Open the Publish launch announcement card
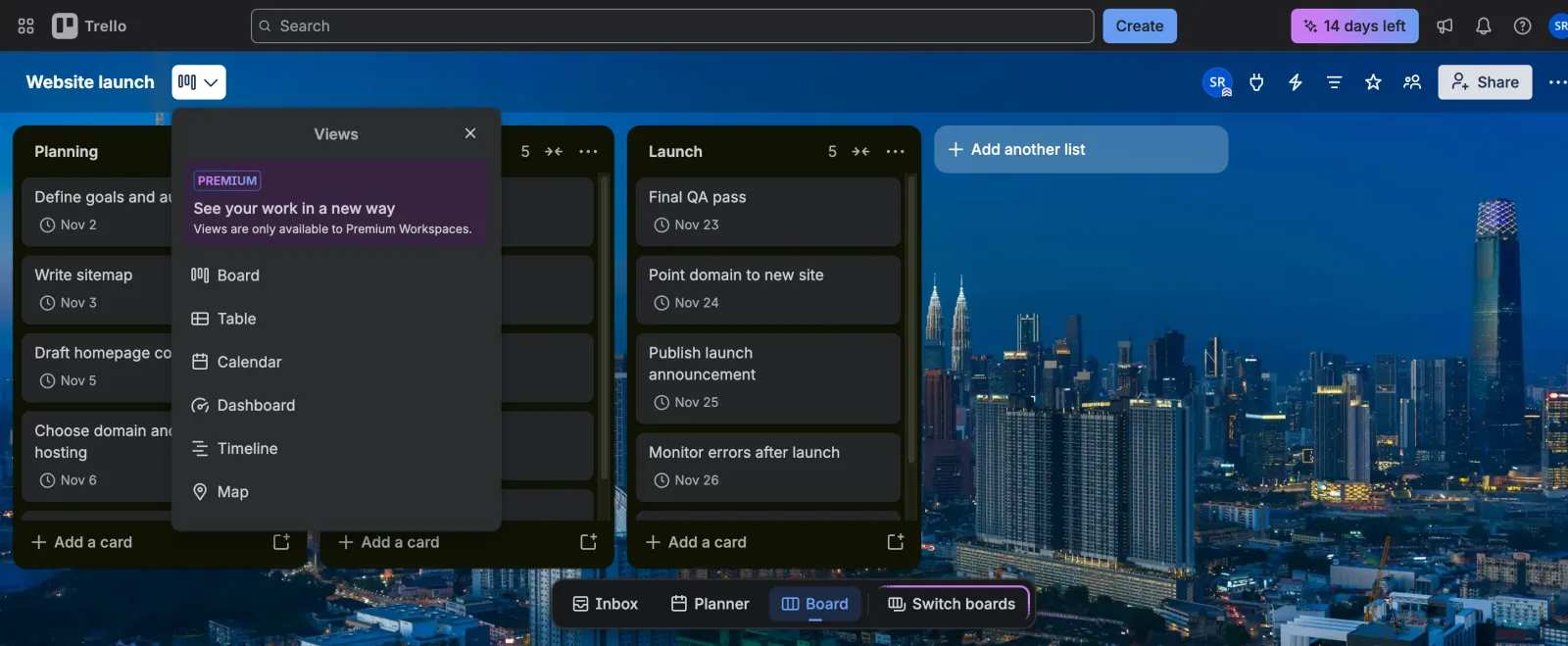1568x646 pixels. click(768, 377)
